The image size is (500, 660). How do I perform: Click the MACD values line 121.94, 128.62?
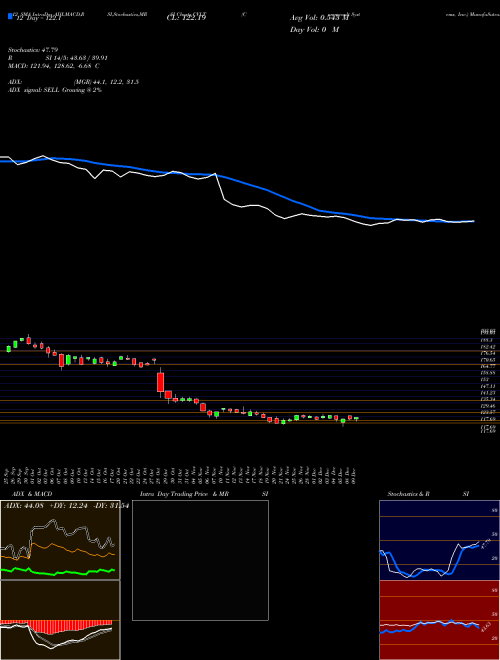tap(54, 66)
